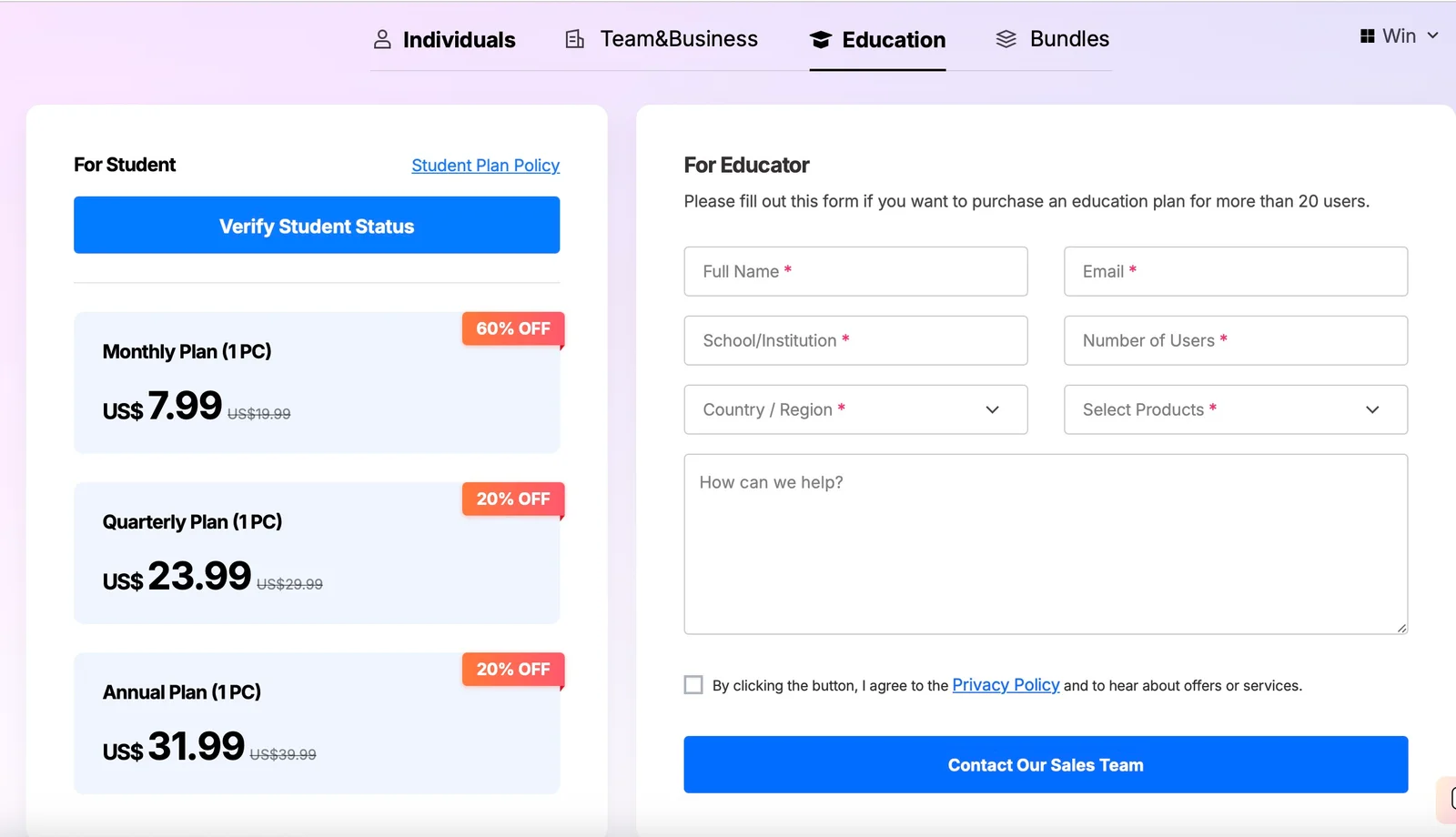Image resolution: width=1456 pixels, height=837 pixels.
Task: Switch to the Bundles tab
Action: pyautogui.click(x=1068, y=39)
